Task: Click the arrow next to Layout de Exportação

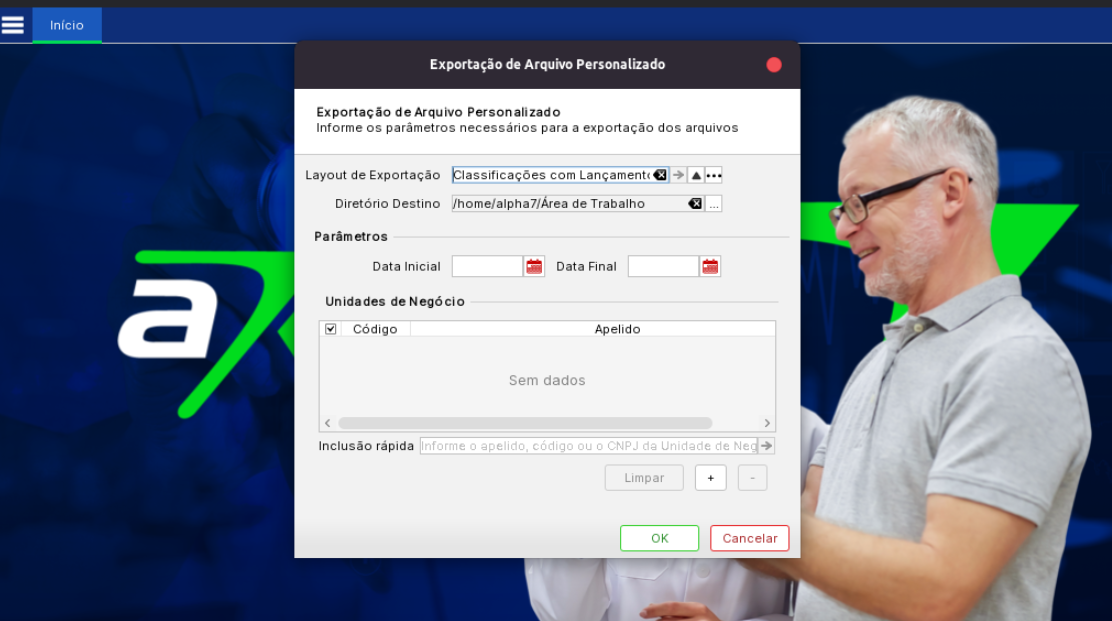Action: click(x=678, y=175)
